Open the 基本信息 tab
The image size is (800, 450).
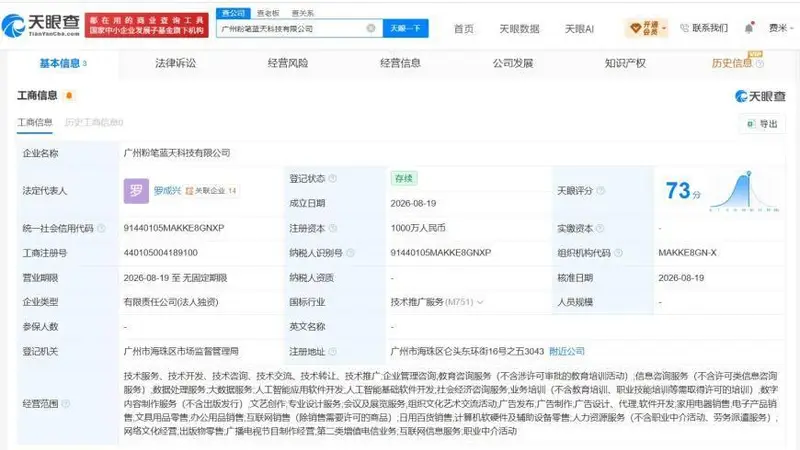[62, 63]
